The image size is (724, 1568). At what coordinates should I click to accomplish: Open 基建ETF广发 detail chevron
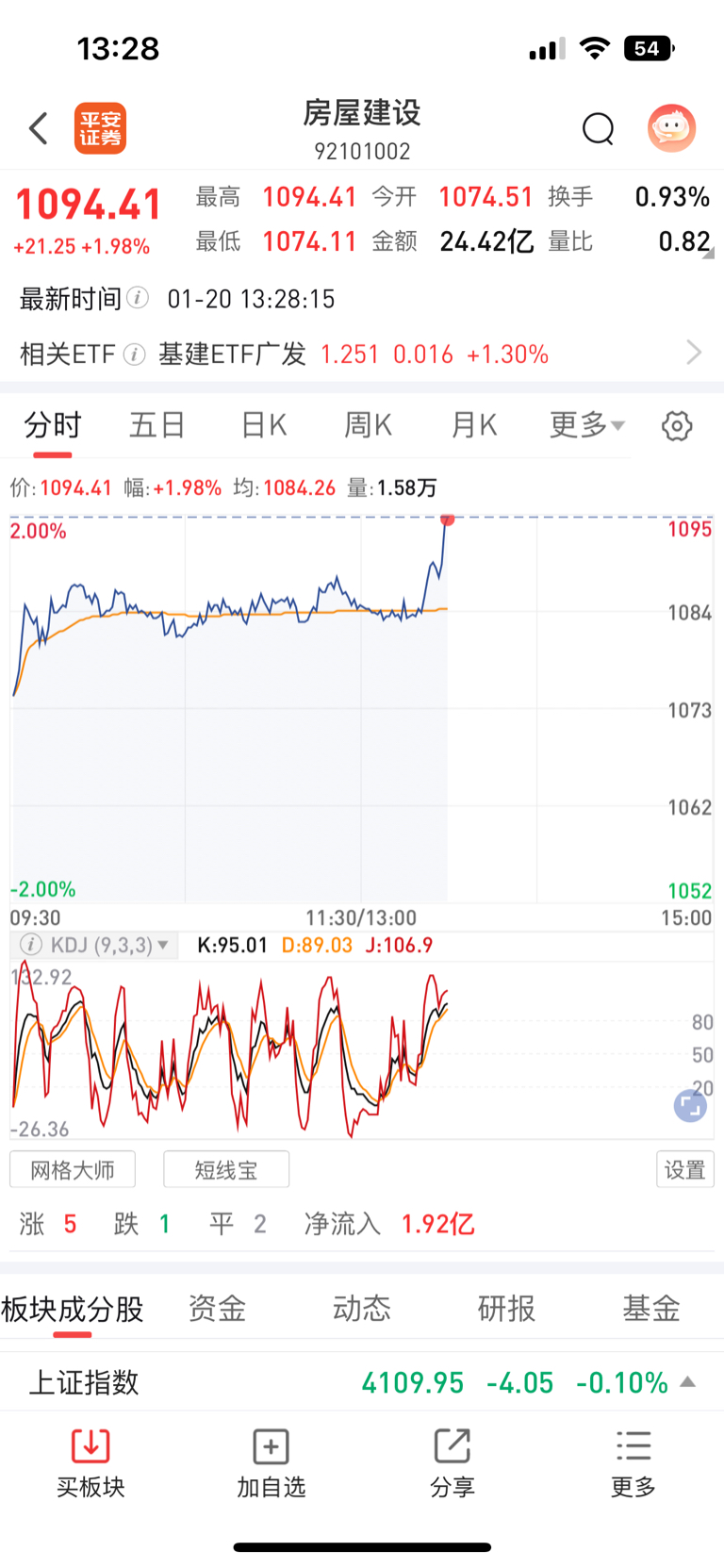(695, 353)
